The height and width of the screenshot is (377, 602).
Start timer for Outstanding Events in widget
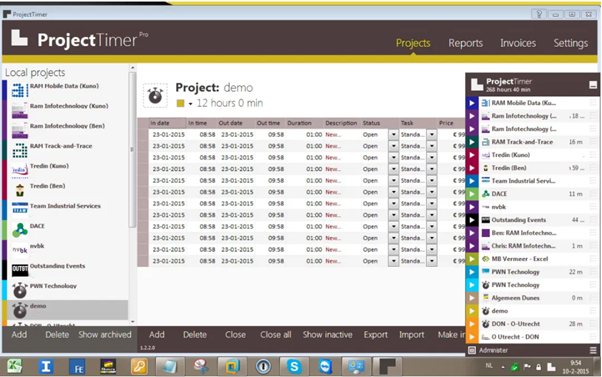[472, 220]
